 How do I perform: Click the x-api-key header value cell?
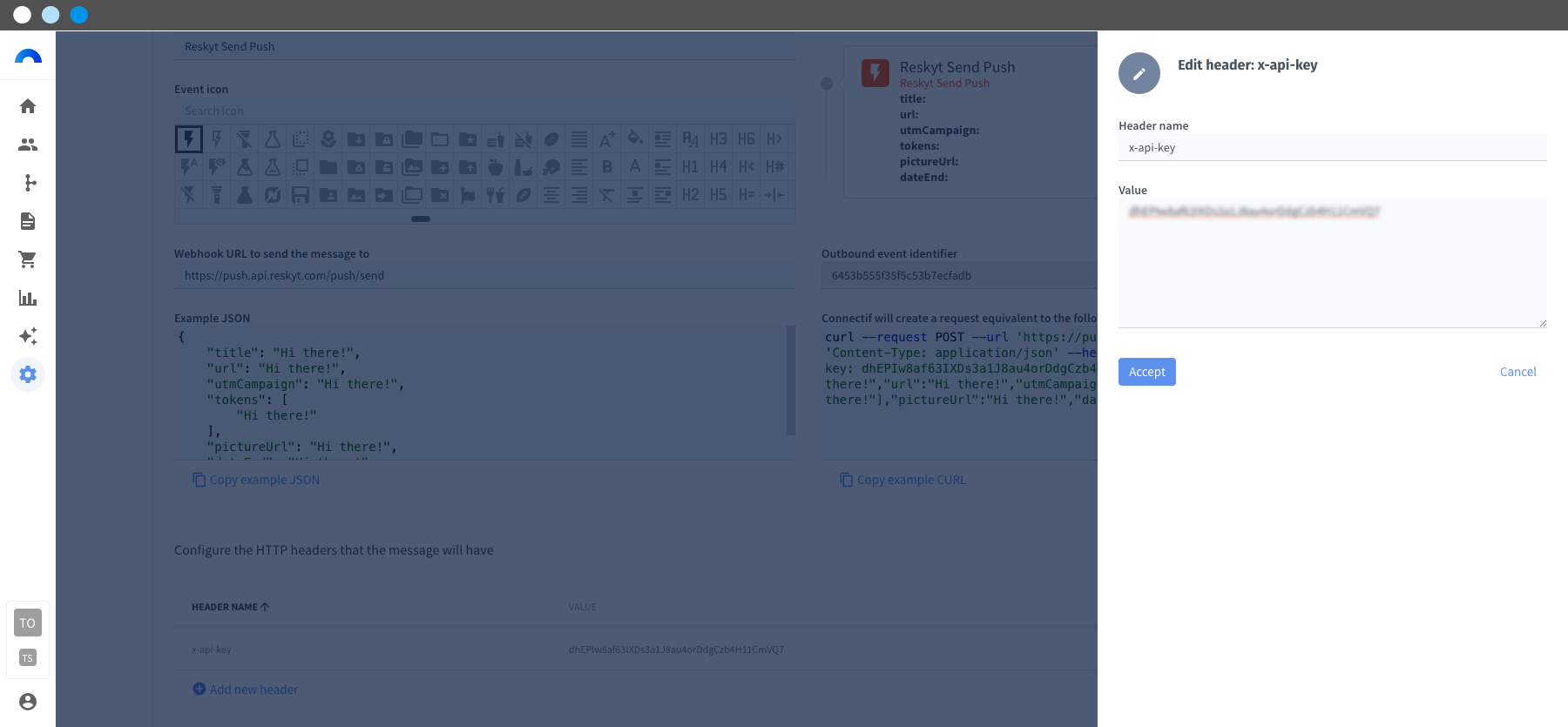click(676, 650)
